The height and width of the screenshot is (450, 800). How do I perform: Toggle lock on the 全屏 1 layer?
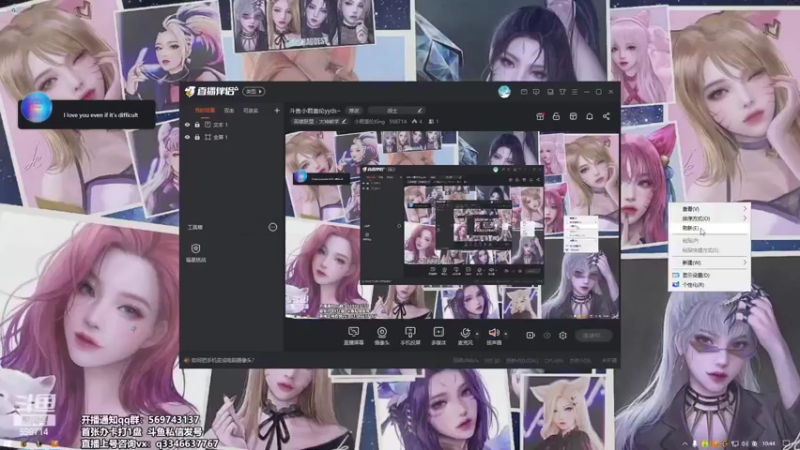pos(197,137)
